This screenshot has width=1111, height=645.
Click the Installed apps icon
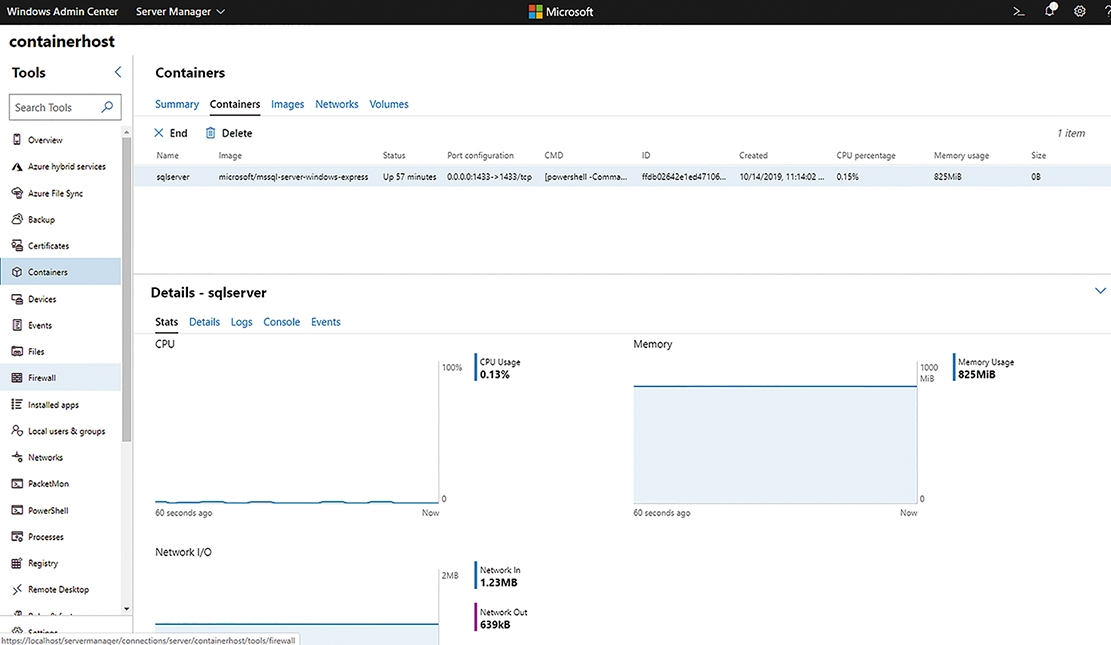click(17, 404)
